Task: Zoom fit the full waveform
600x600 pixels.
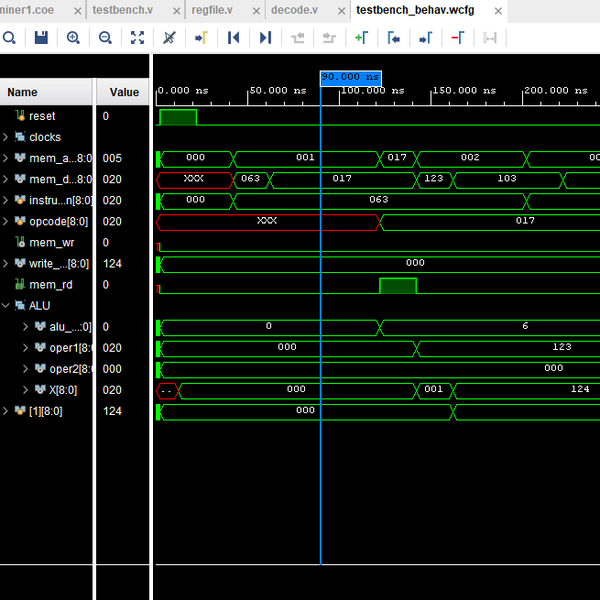Action: point(137,38)
